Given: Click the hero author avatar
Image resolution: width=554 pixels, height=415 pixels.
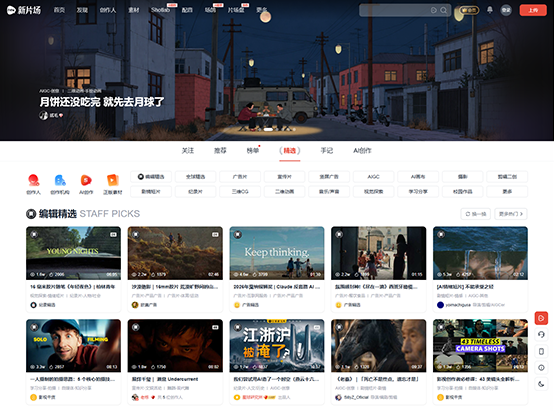Looking at the screenshot, I should pos(43,115).
